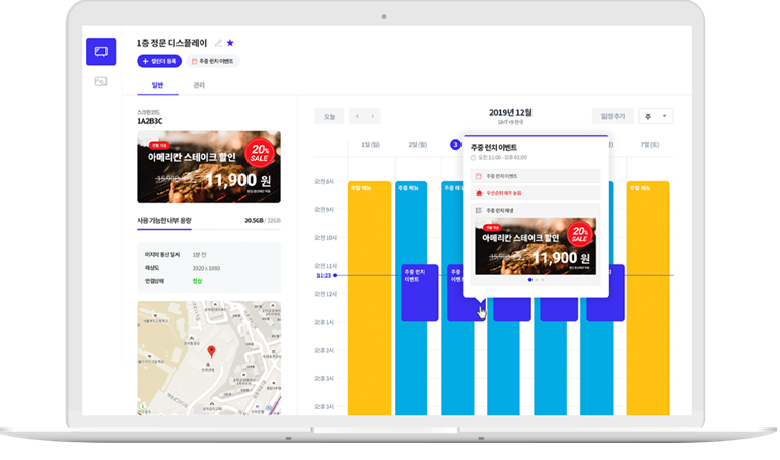Select the 주중 런치 이벤트 calendar chip
Viewport: 780px width, 460px height.
(x=212, y=61)
